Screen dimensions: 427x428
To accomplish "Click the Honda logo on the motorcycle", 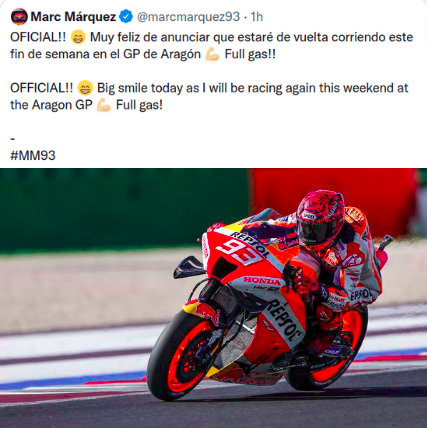I will [262, 280].
